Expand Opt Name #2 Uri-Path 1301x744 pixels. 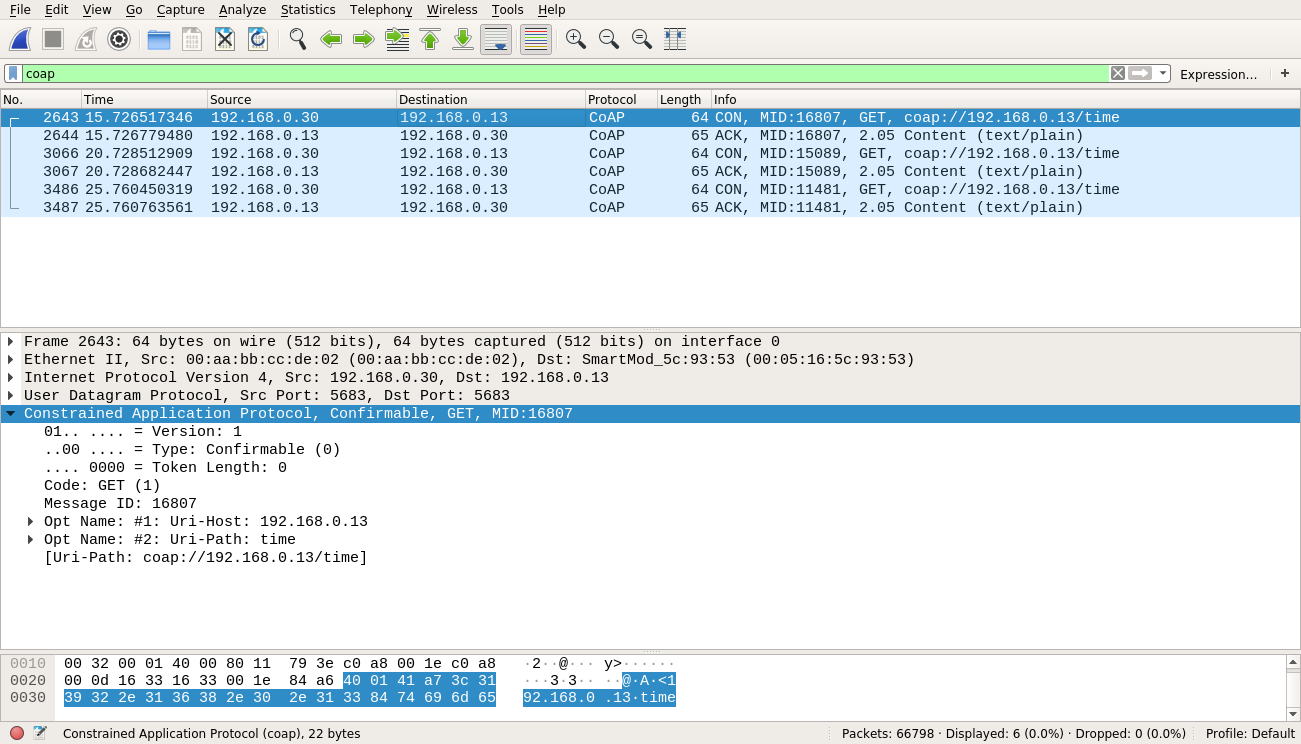[31, 540]
